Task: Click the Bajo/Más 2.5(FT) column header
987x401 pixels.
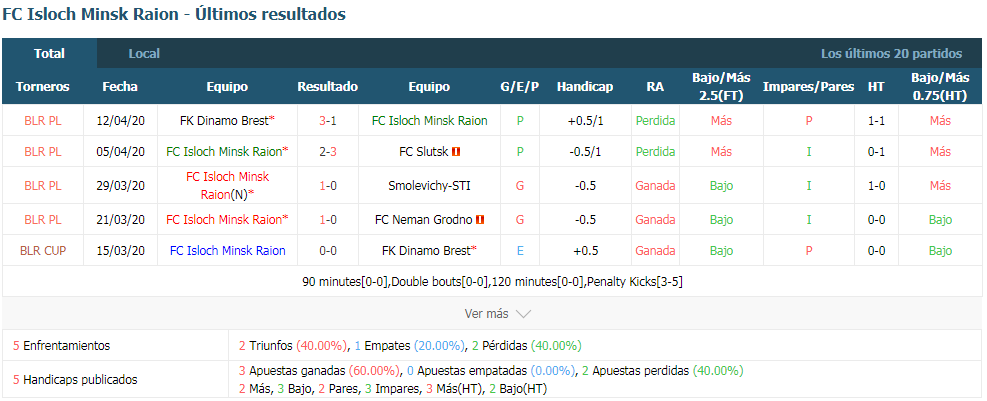Action: (x=721, y=87)
